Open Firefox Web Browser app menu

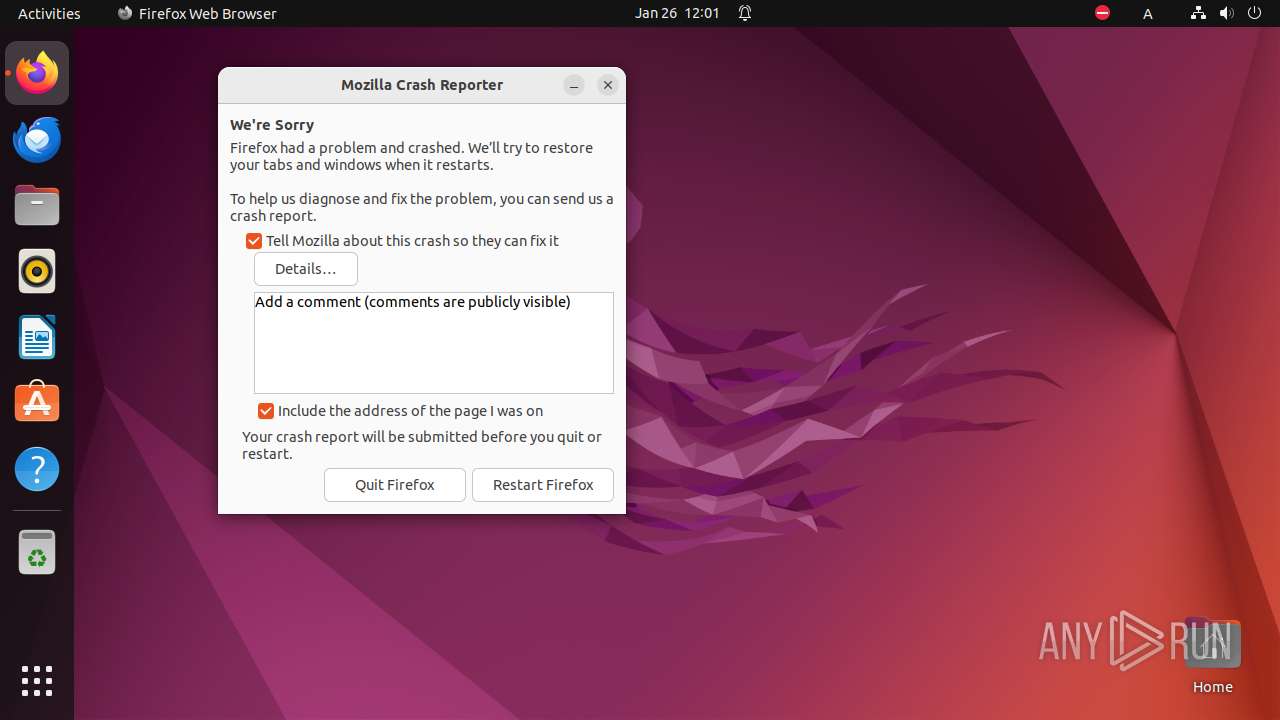[197, 13]
